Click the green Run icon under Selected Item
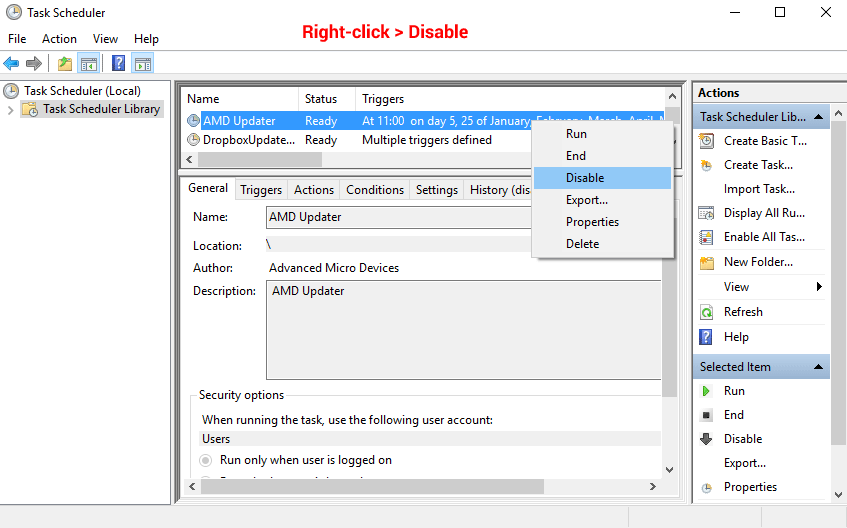The image size is (847, 528). (705, 391)
